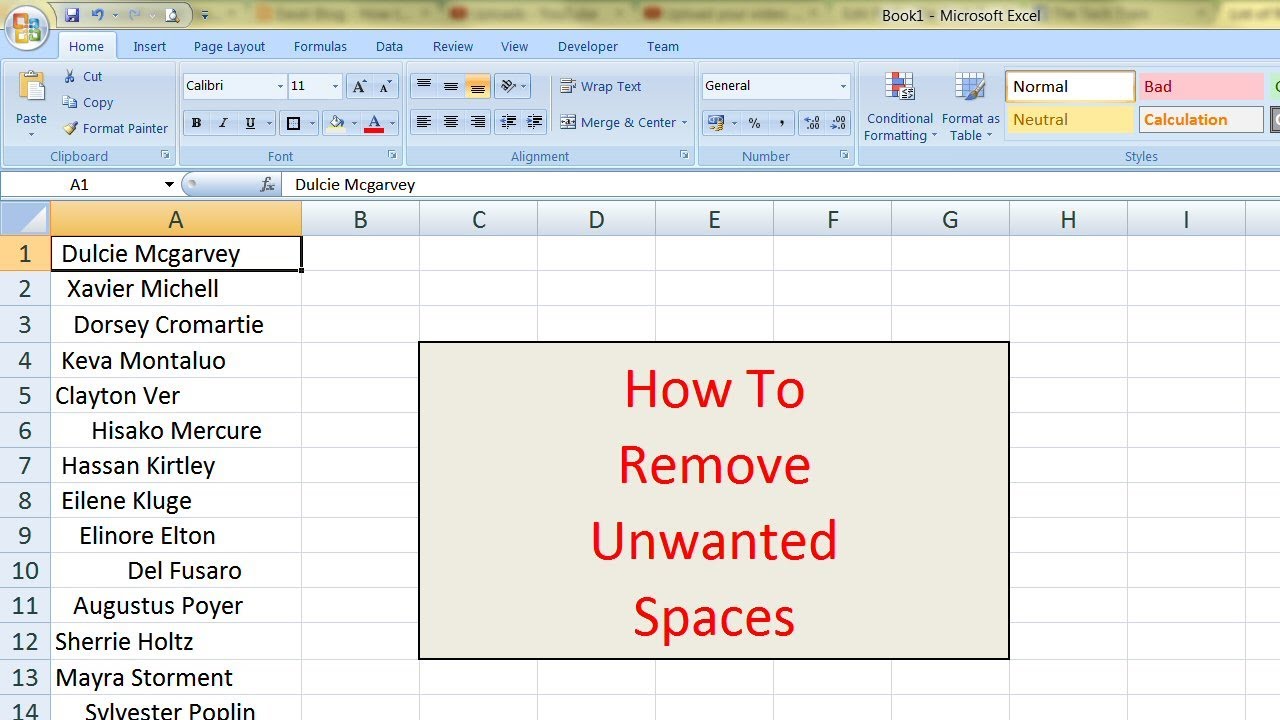Click in the formula bar text

355,185
